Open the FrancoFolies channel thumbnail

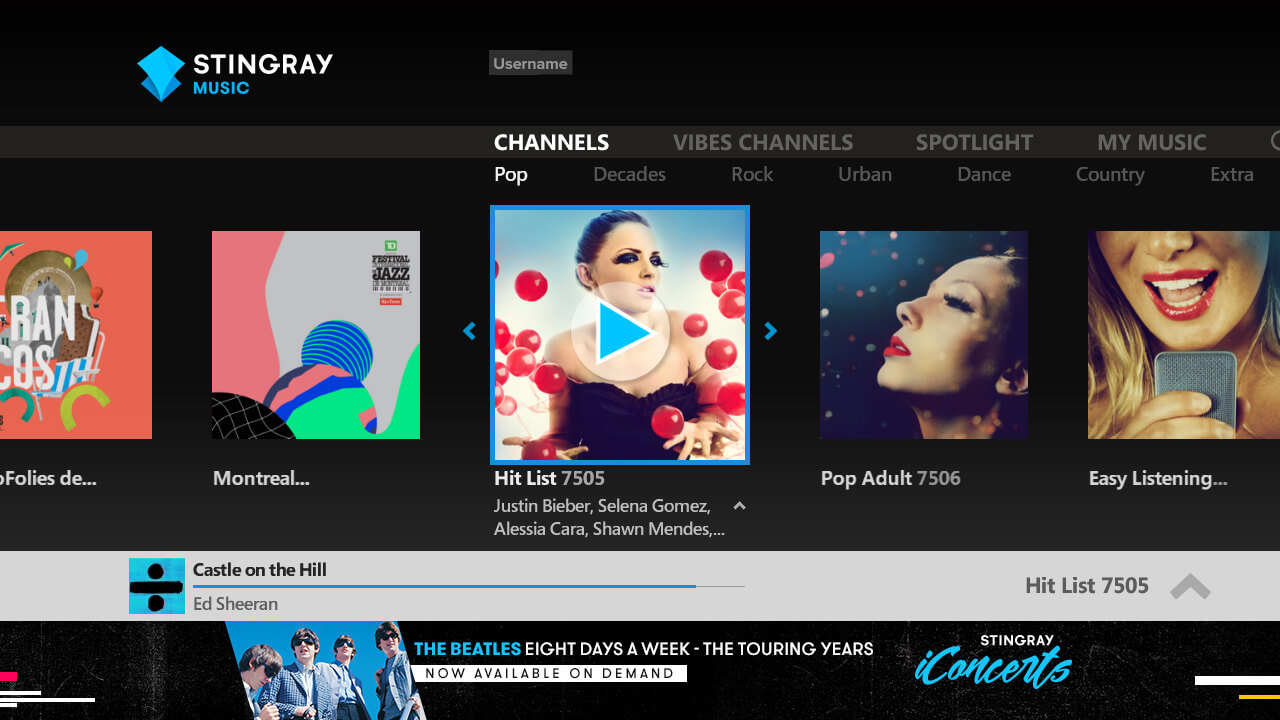point(76,335)
